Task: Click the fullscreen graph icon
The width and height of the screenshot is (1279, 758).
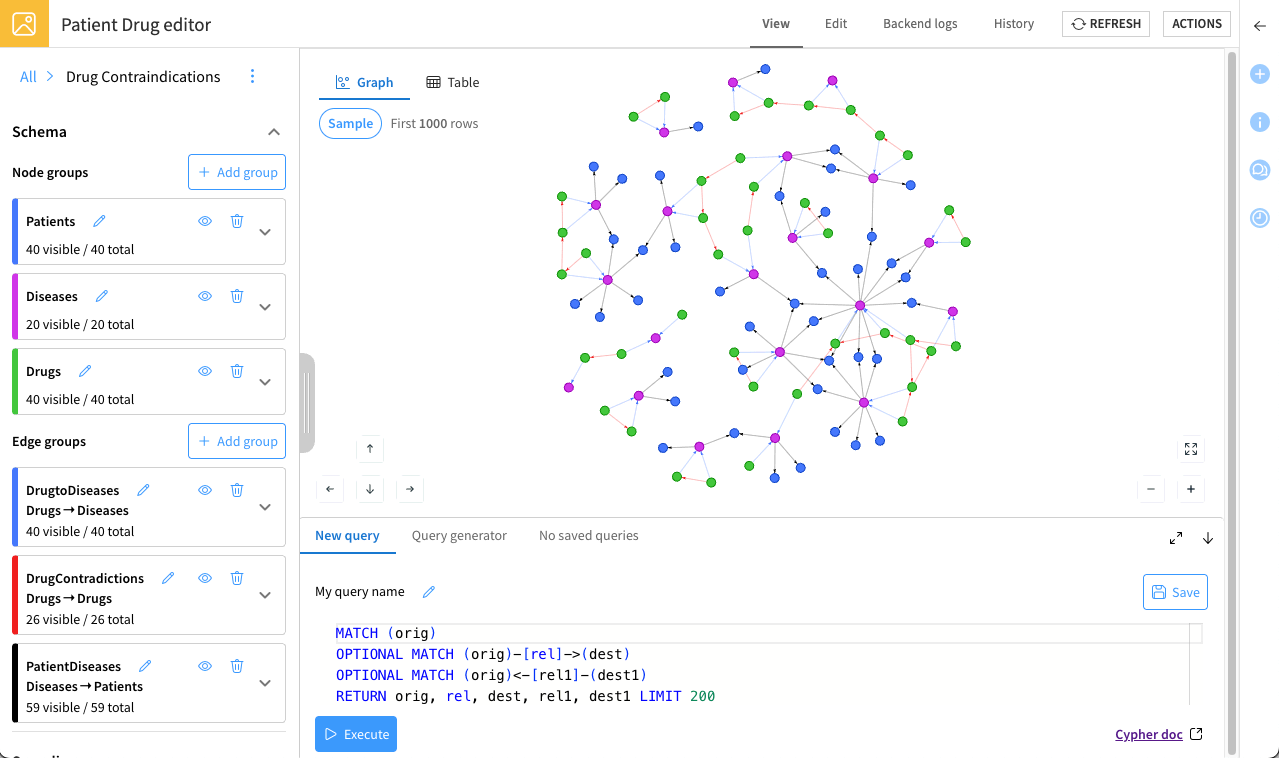Action: tap(1190, 449)
